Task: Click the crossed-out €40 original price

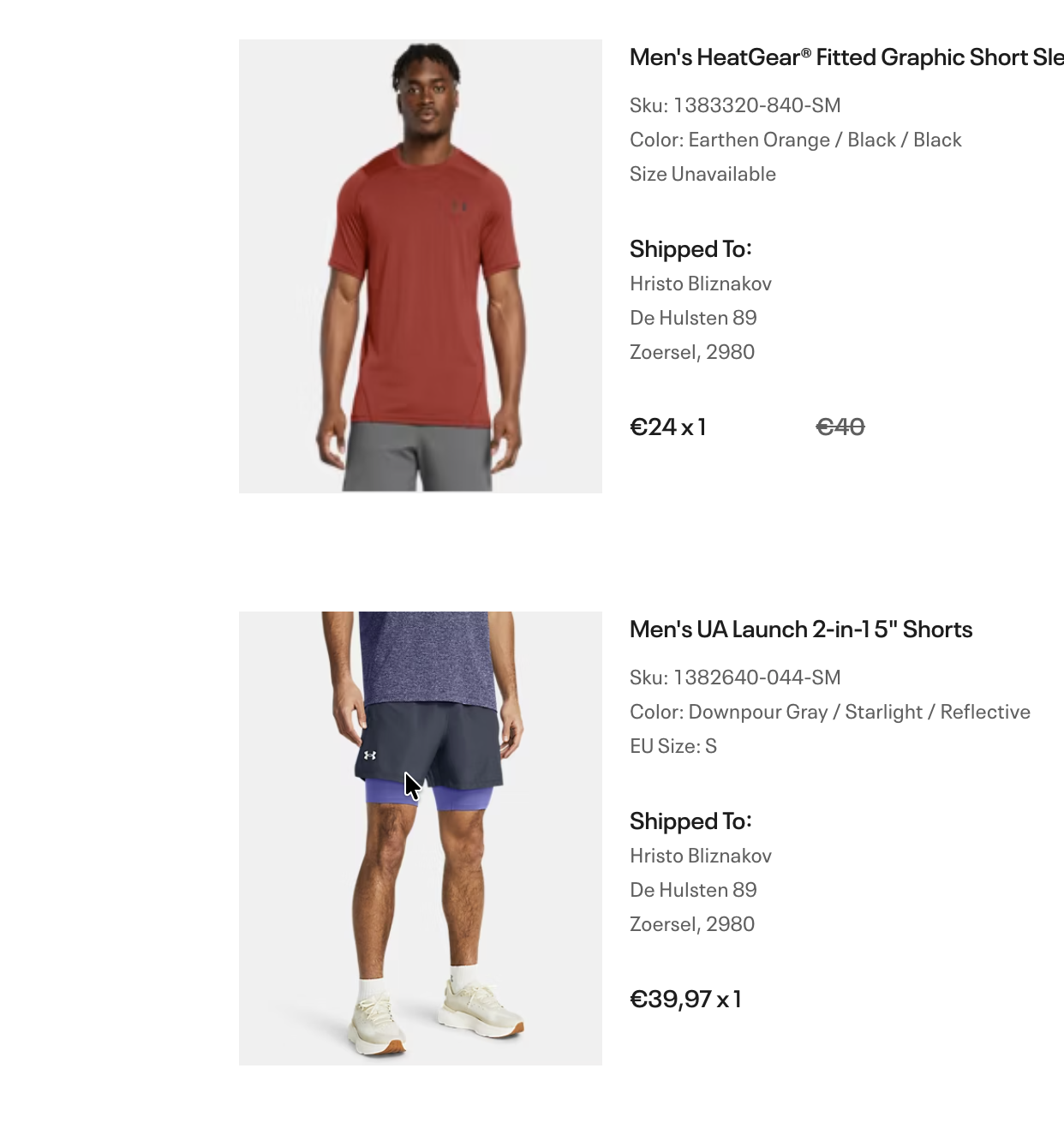Action: [x=840, y=427]
